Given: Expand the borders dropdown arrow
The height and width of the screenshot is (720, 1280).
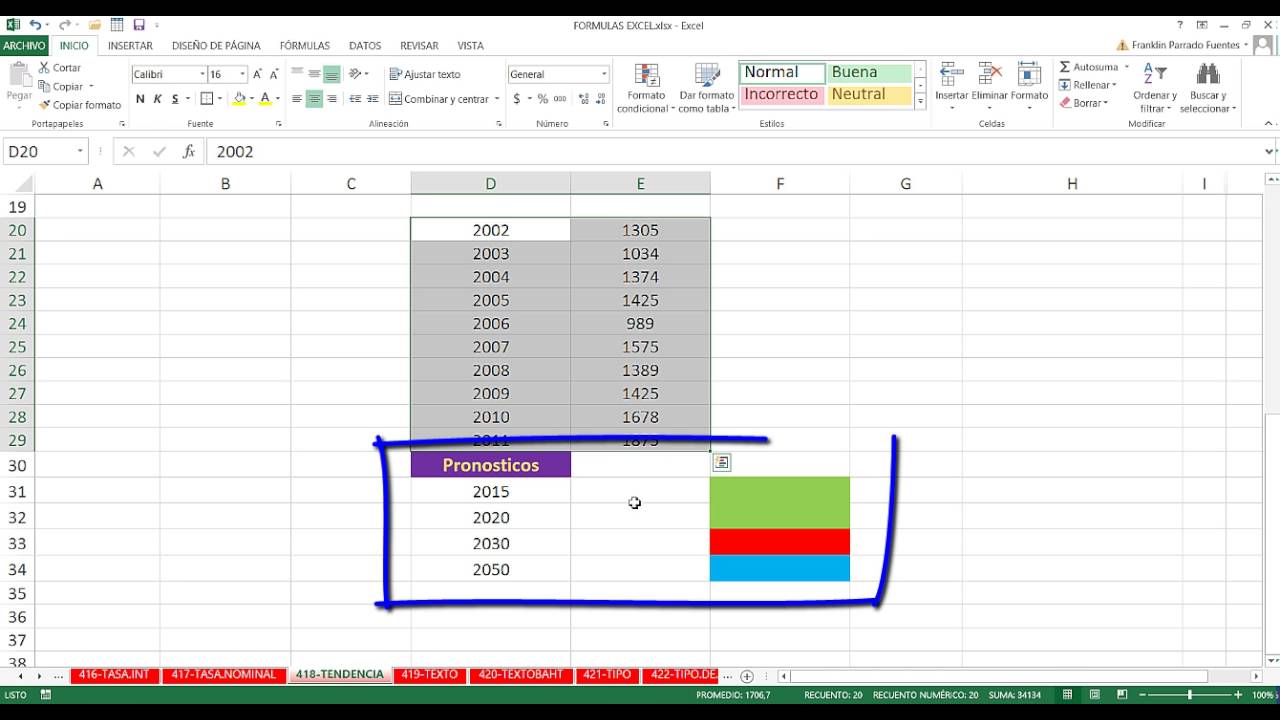Looking at the screenshot, I should (x=220, y=99).
